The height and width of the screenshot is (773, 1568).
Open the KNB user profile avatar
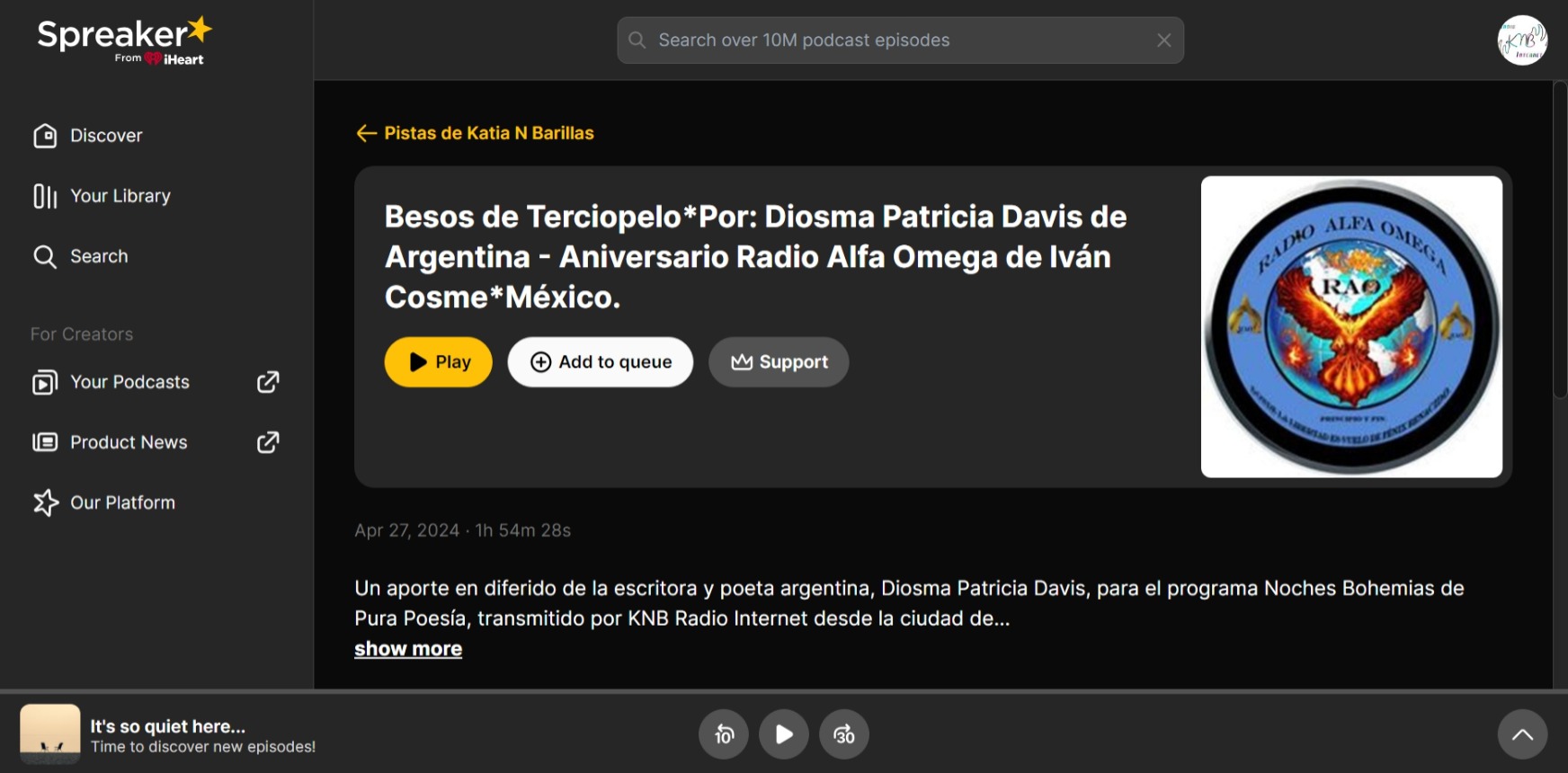click(1522, 40)
